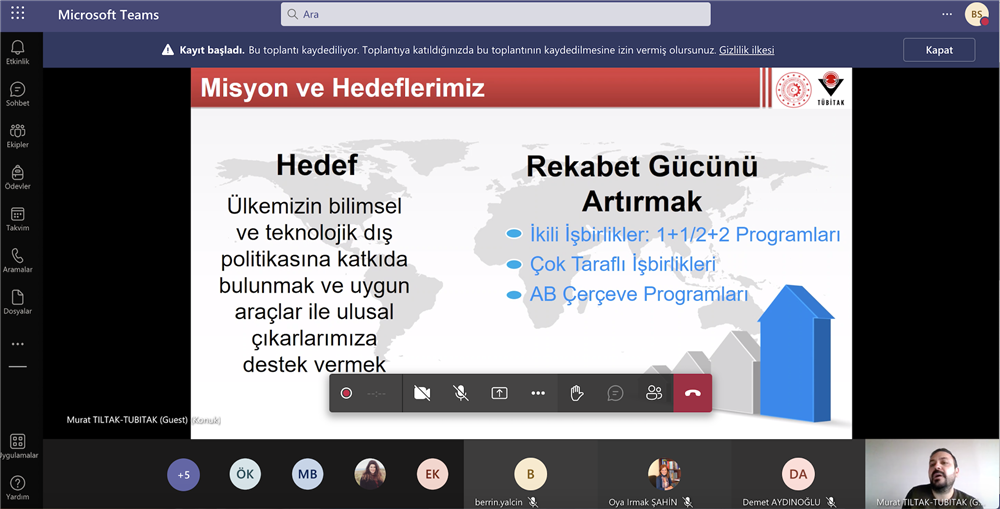Go to Ekipler teams section

pos(18,135)
